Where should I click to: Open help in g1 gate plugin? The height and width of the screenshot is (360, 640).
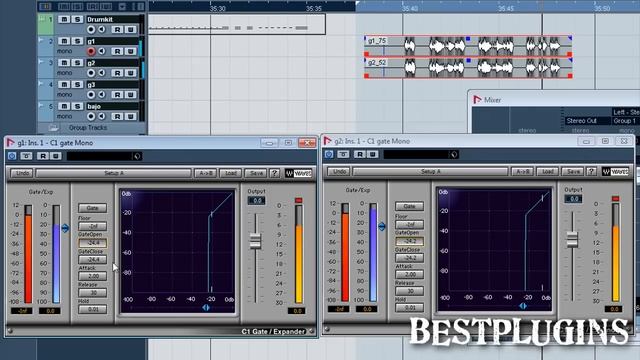274,173
